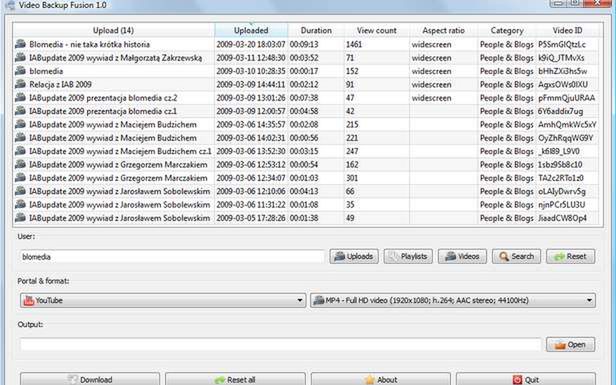Click the video icon of the row uploaded 2009-03-05 17:28:26
Viewport: 616px width, 385px height.
coord(20,218)
